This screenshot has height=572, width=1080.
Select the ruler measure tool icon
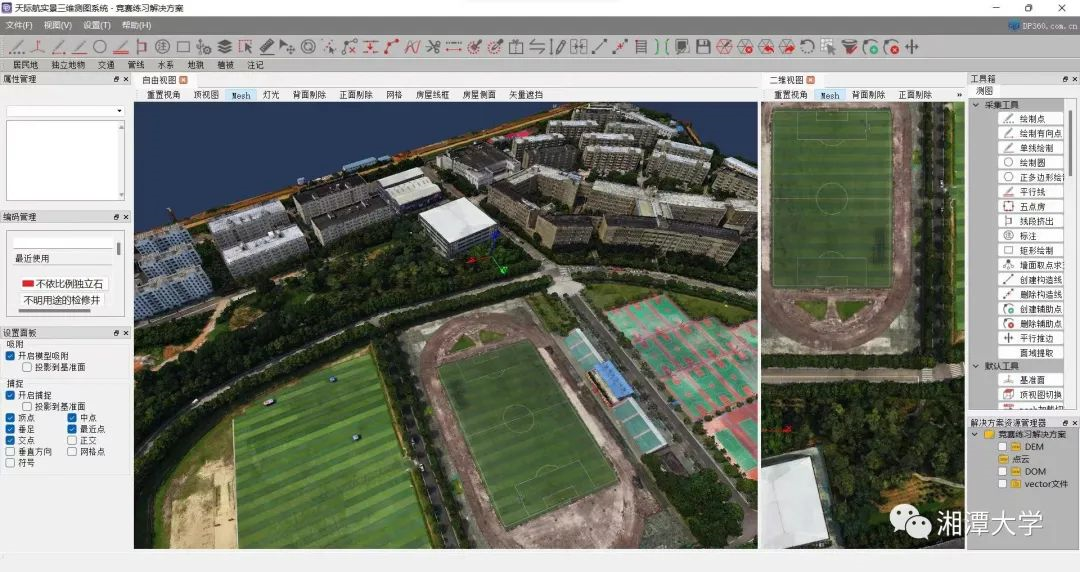point(267,46)
